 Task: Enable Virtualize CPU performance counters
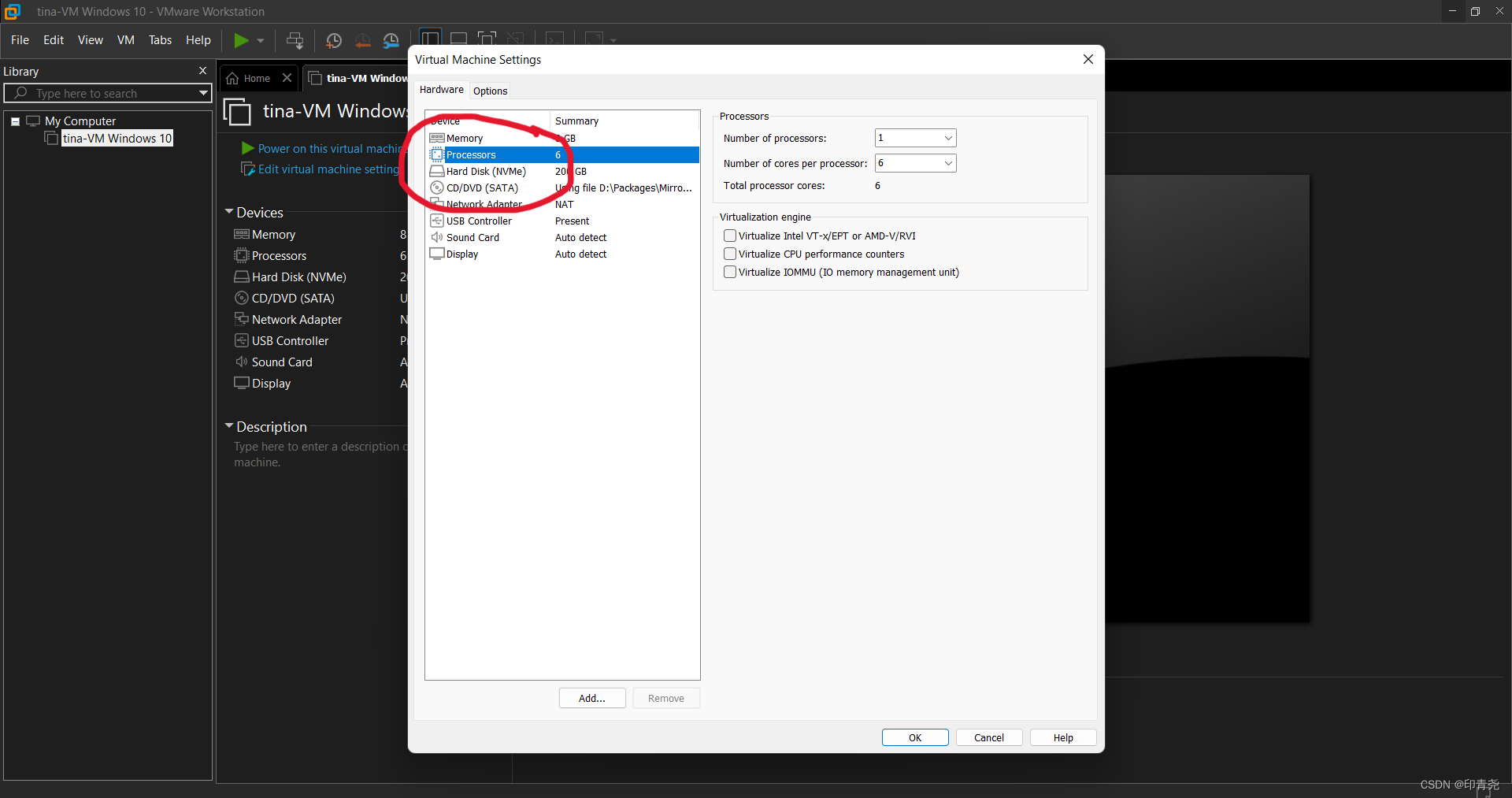(730, 254)
